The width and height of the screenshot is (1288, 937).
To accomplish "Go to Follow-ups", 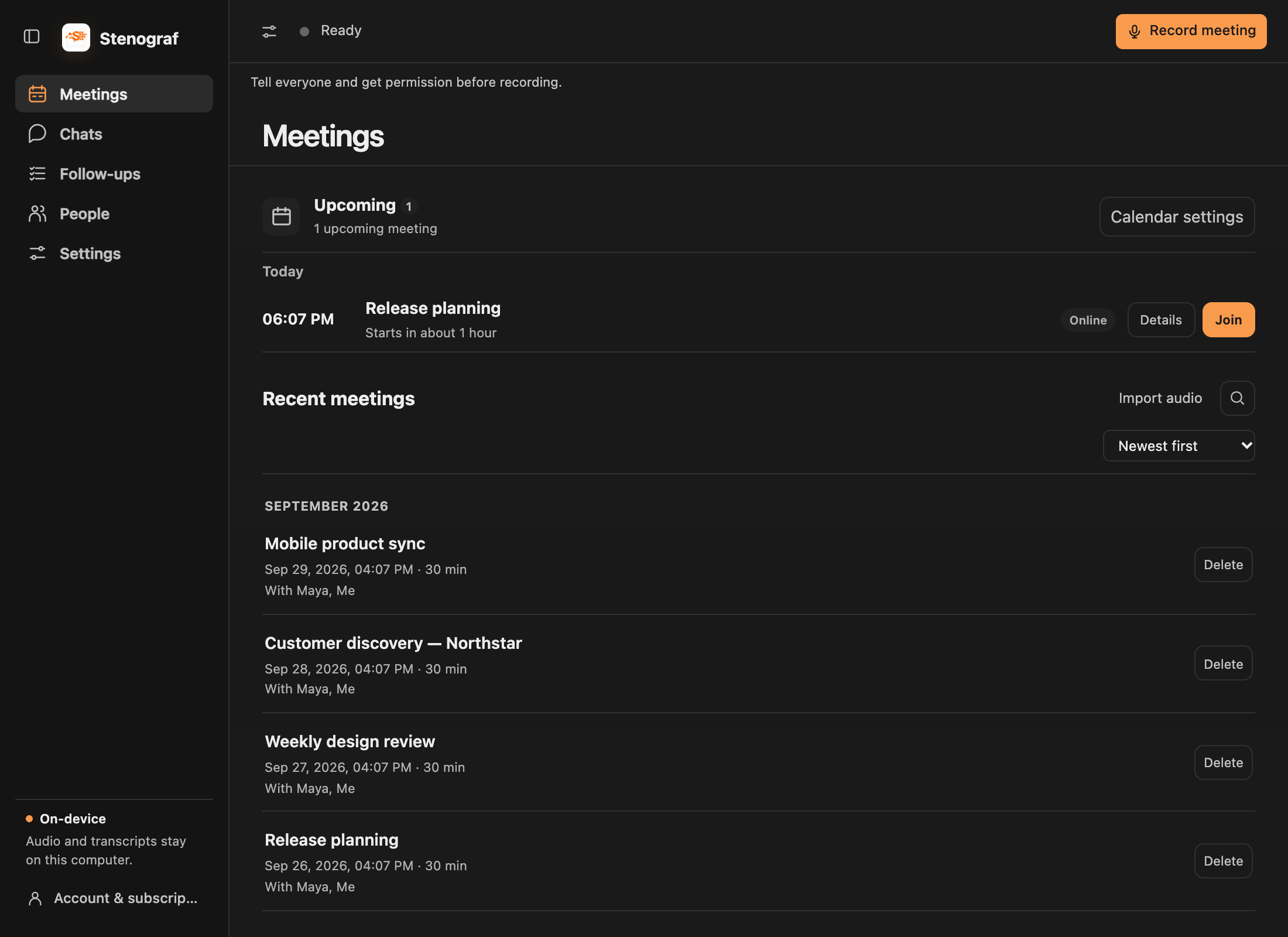I will click(x=114, y=173).
